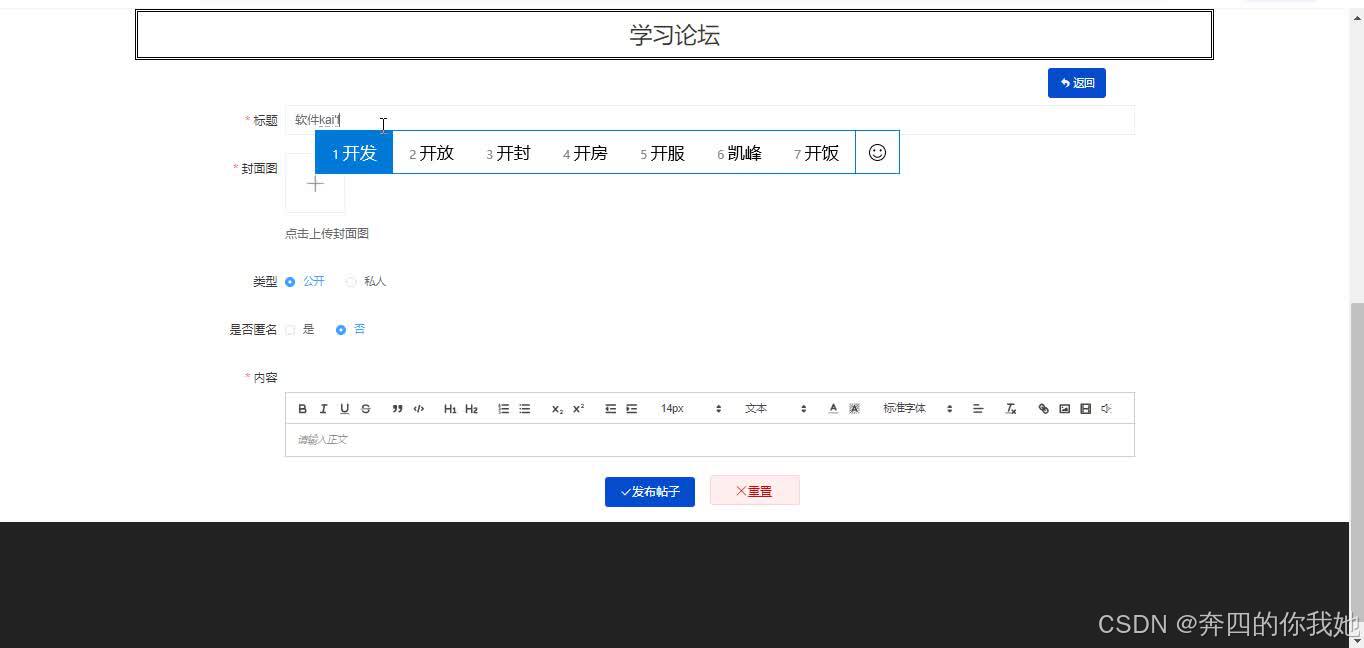
Task: Toggle underline formatting in the editor
Action: pos(344,409)
